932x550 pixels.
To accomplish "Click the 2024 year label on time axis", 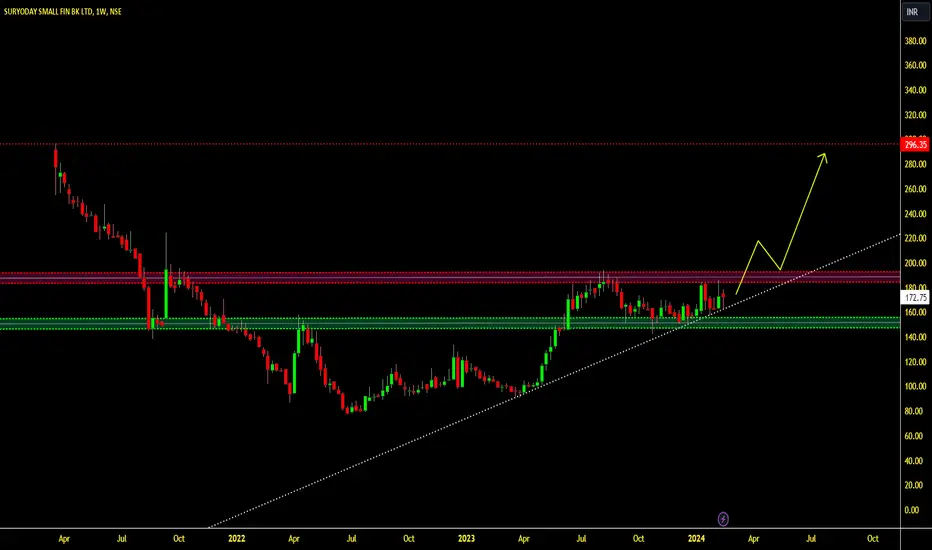I will pyautogui.click(x=696, y=539).
